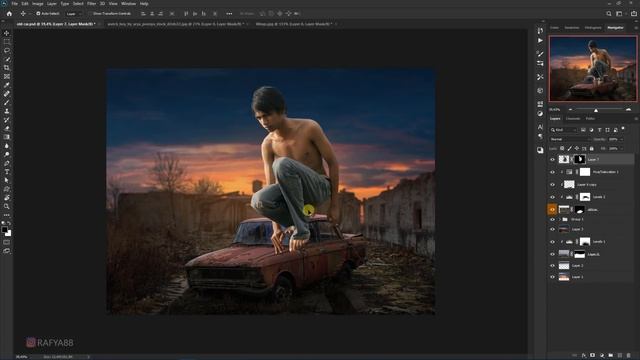Click zoom-out small mountain icon in Navigator
The height and width of the screenshot is (360, 640).
(570, 110)
